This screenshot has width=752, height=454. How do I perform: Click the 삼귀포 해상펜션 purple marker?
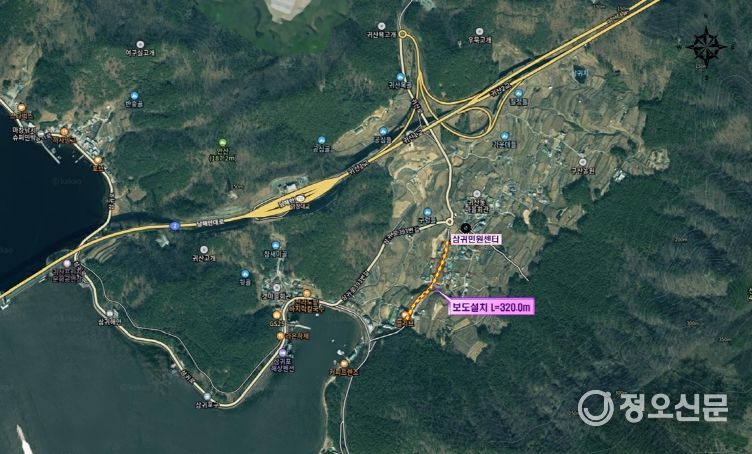283,352
